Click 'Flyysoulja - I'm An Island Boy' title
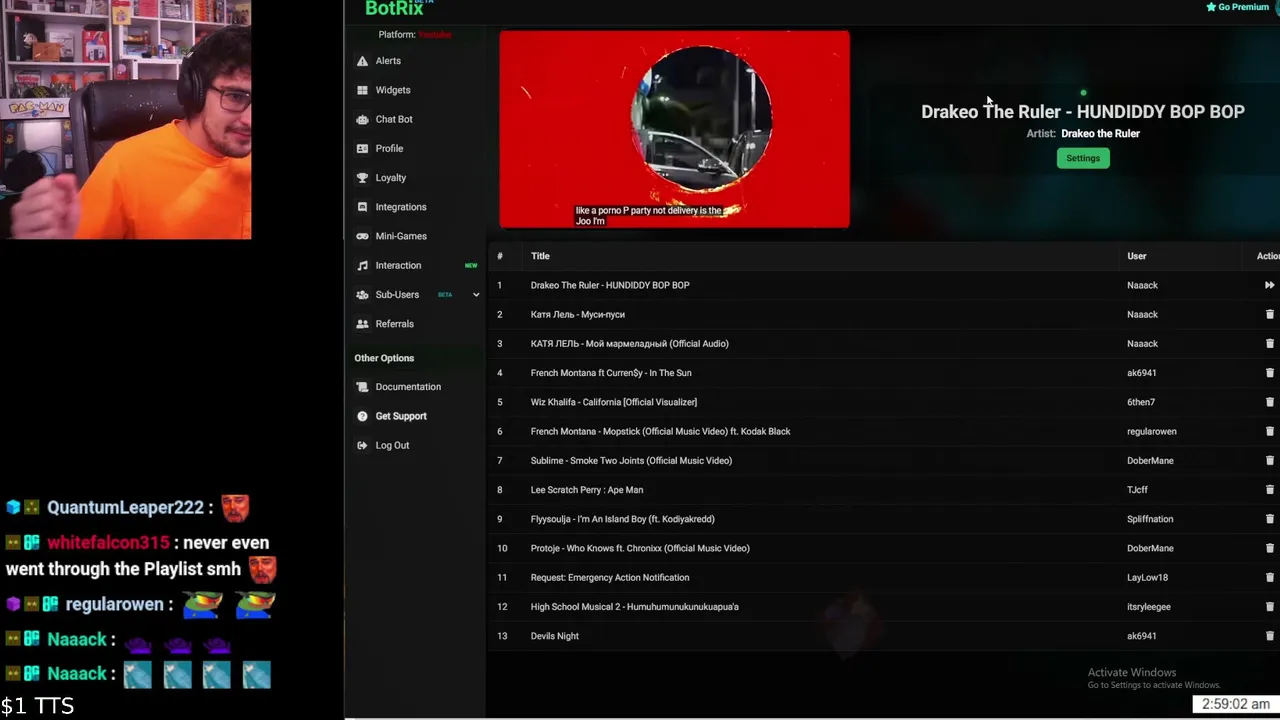 [x=622, y=519]
